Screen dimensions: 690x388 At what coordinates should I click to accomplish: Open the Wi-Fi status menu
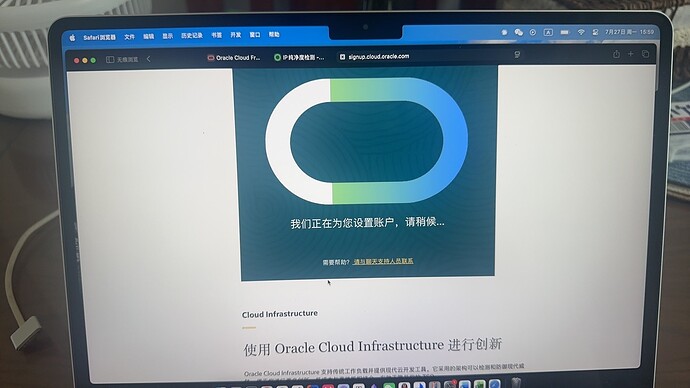tap(581, 32)
